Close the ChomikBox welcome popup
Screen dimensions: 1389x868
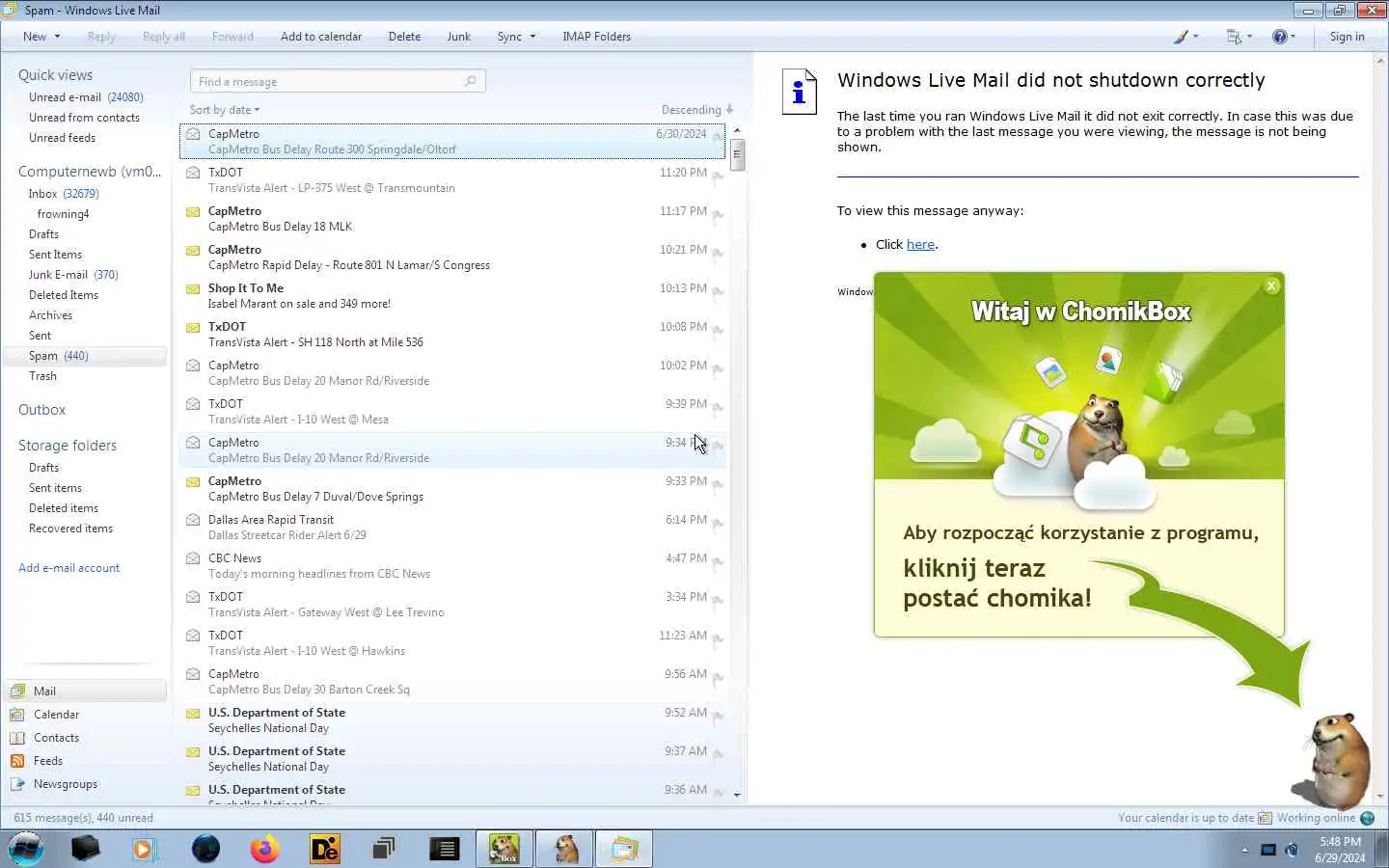pos(1271,285)
